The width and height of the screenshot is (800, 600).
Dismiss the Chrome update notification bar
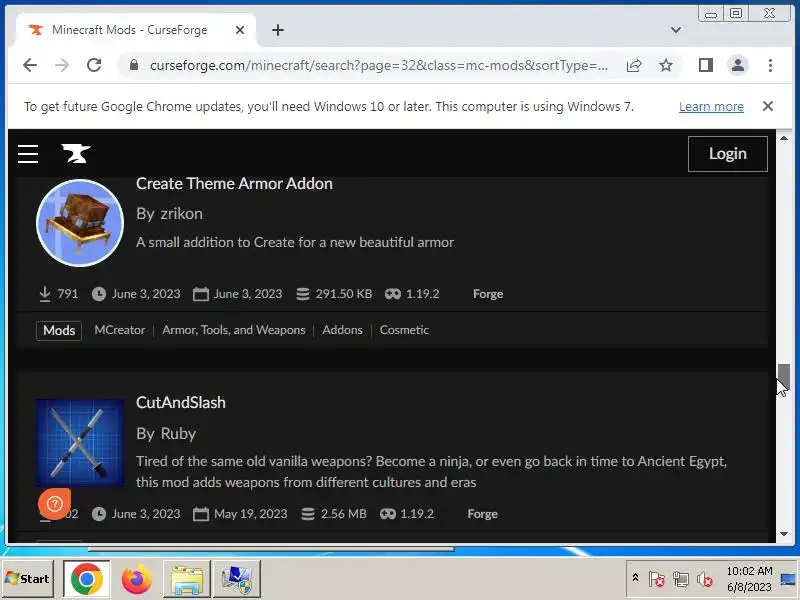click(x=767, y=106)
